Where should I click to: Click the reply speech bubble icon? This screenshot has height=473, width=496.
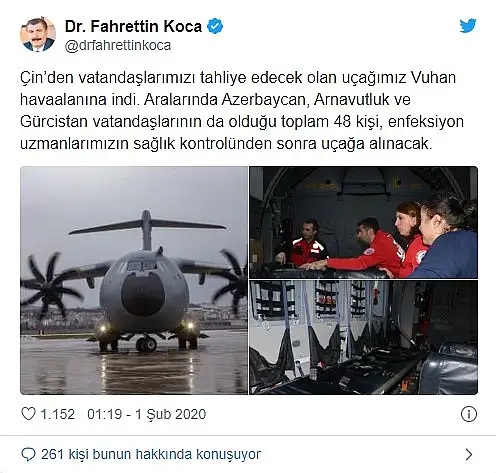tap(28, 454)
